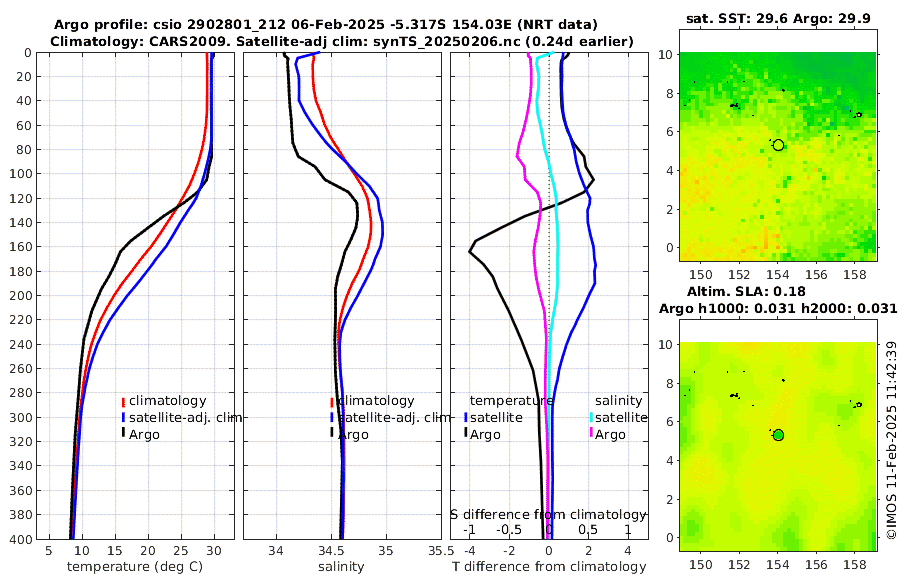
Task: Click the 'Altim. SLA: 0.18' heading
Action: pyautogui.click(x=746, y=292)
